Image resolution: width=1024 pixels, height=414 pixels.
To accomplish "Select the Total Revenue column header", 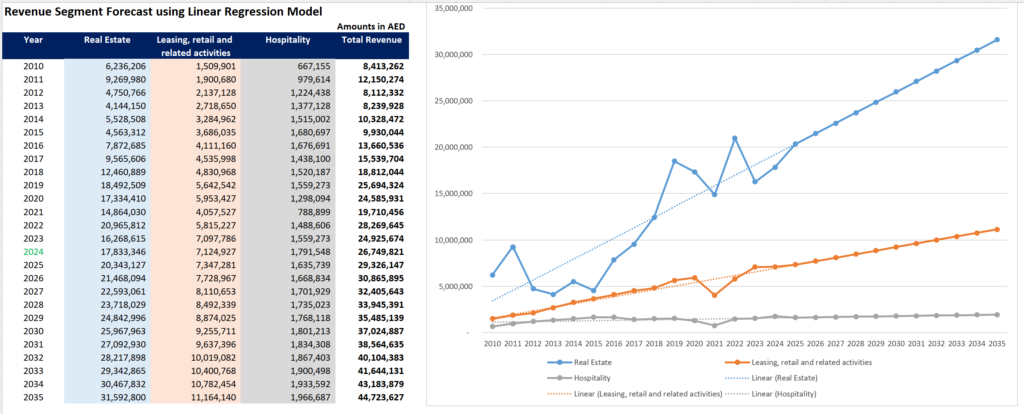I will 372,40.
